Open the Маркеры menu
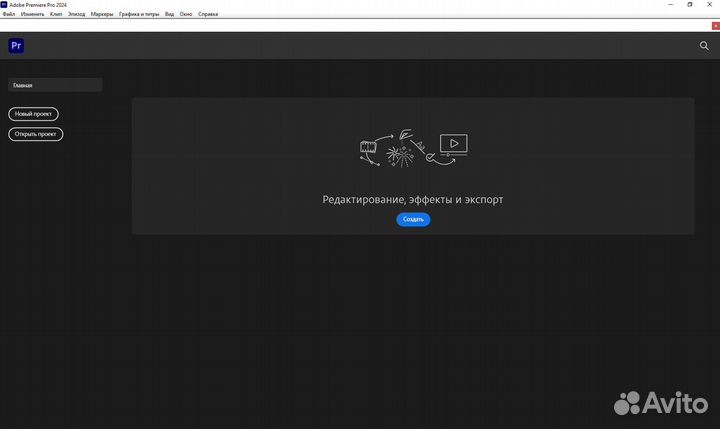The height and width of the screenshot is (429, 720). coord(102,14)
